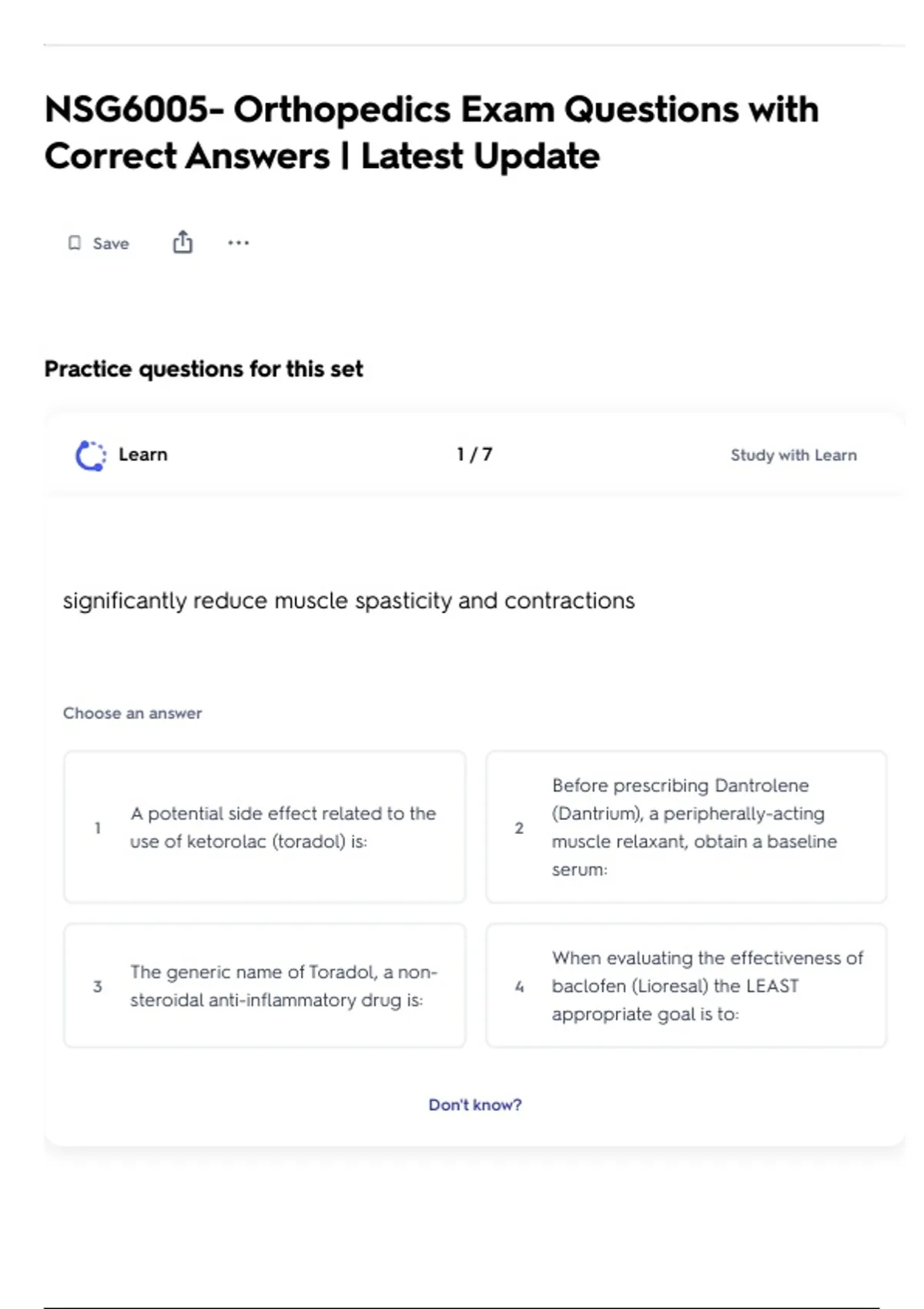Screen dimensions: 924x1309
Task: Click the muscle spasticity question prompt text
Action: click(349, 601)
